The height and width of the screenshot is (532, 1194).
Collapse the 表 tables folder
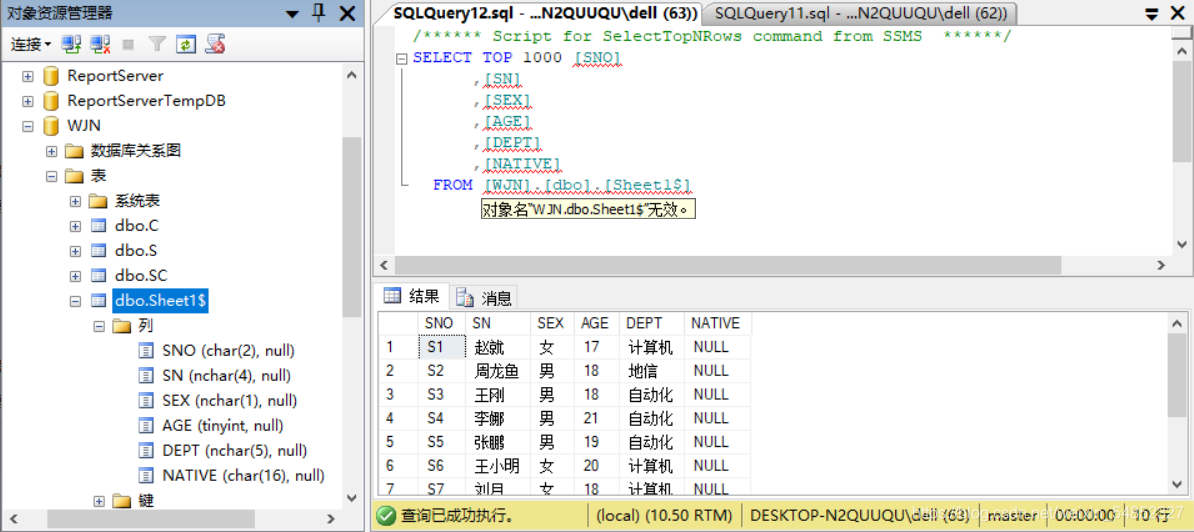pos(52,176)
